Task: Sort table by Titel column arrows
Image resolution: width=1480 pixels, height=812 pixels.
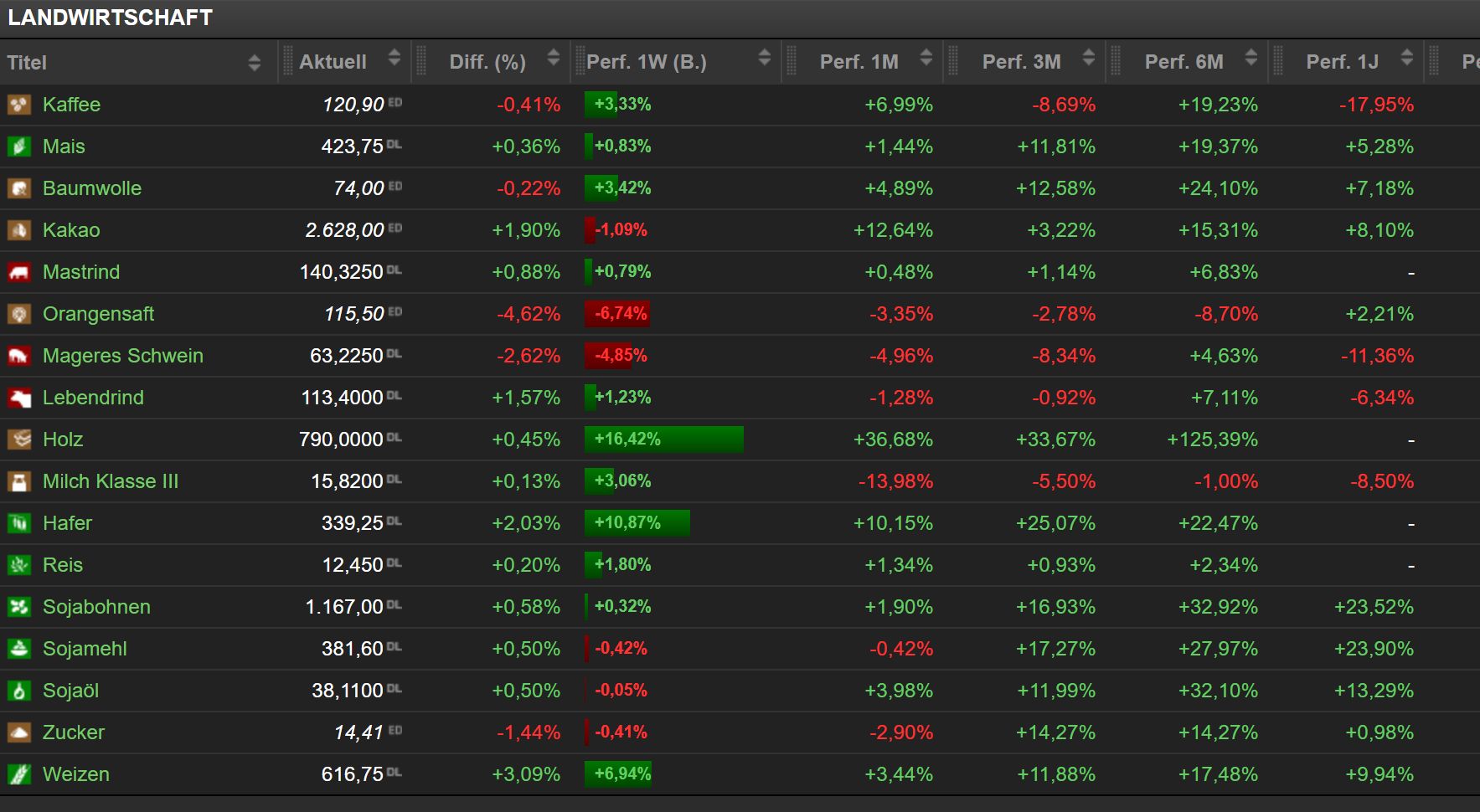Action: (x=255, y=63)
